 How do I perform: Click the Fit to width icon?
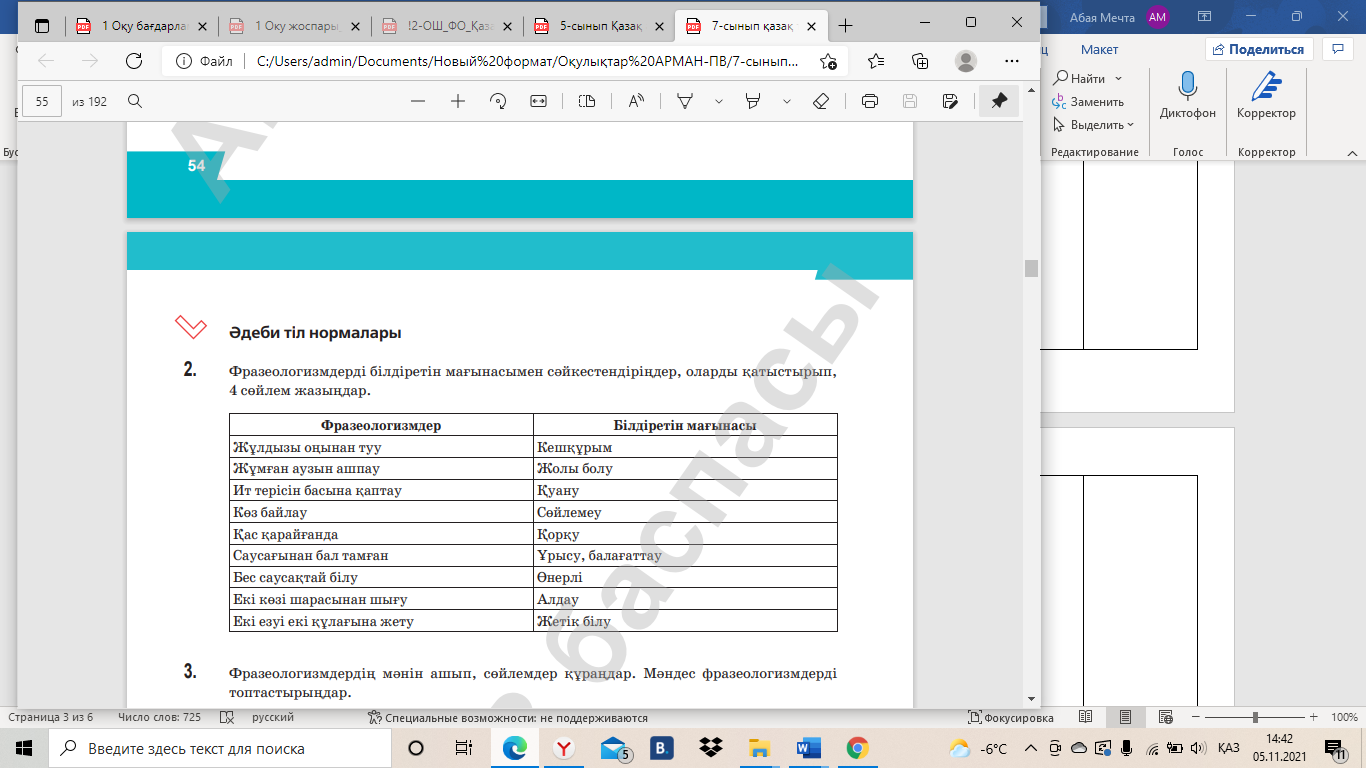(x=538, y=101)
